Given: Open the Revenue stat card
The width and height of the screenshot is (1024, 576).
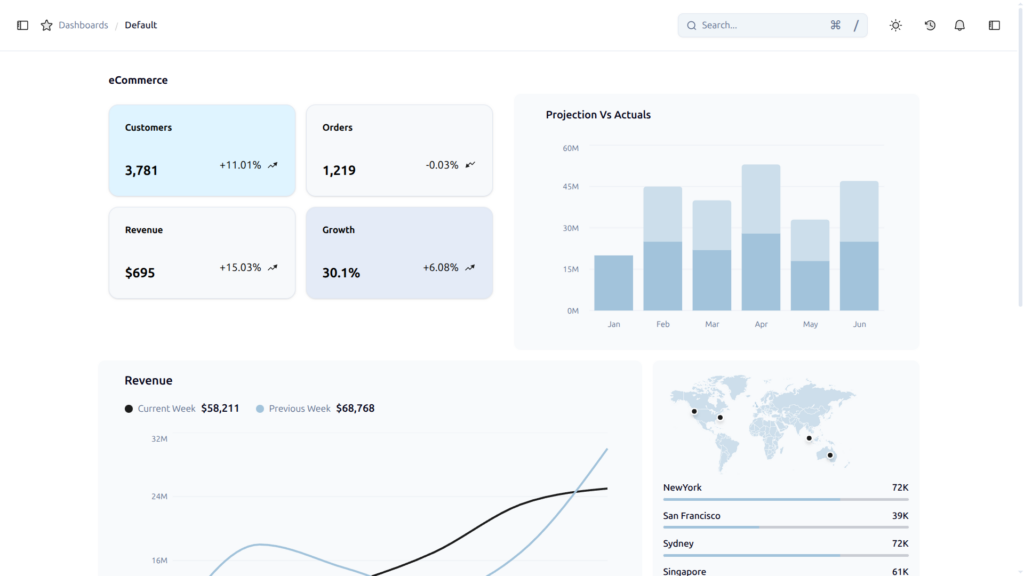Looking at the screenshot, I should tap(202, 253).
